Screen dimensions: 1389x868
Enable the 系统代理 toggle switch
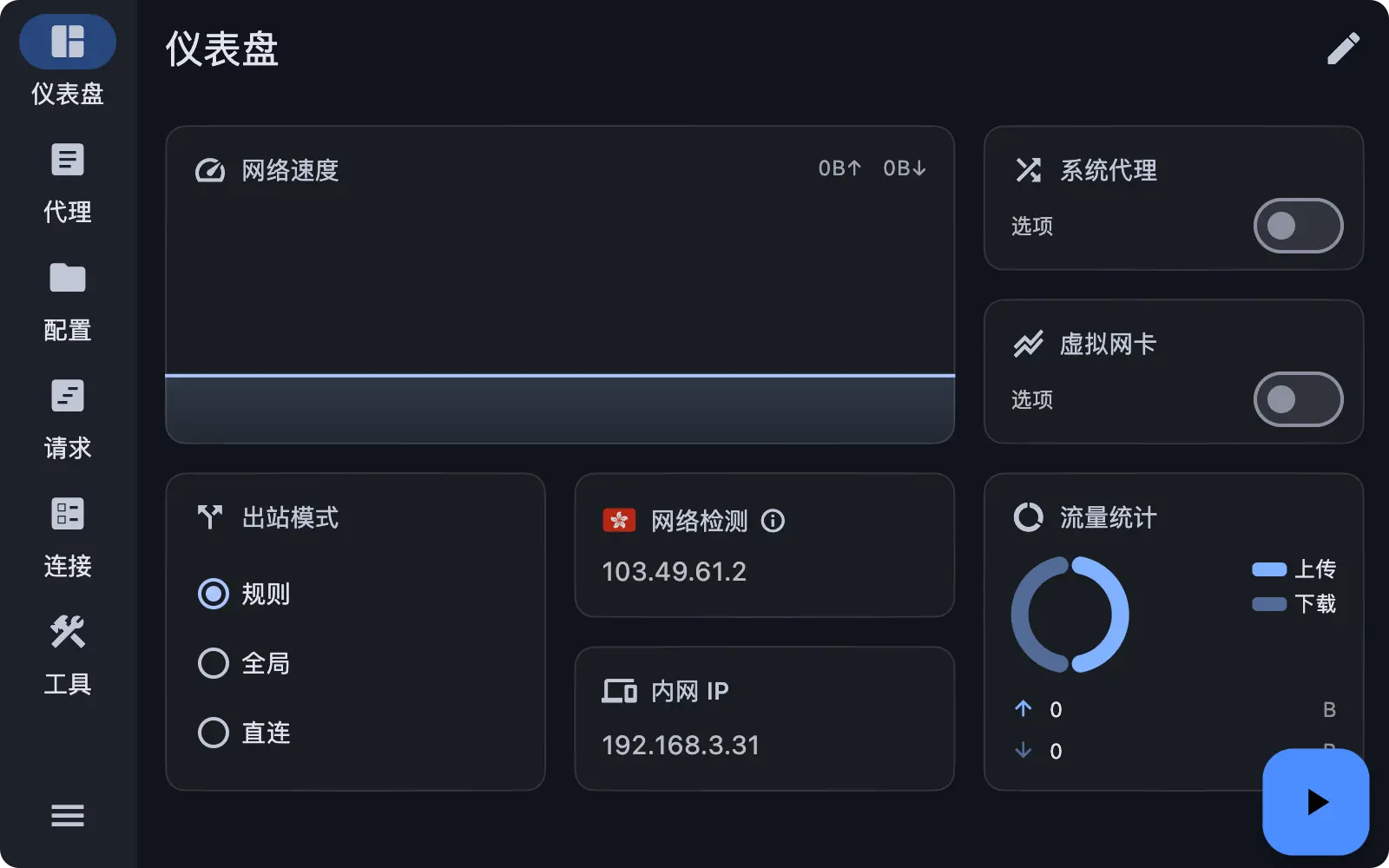coord(1298,226)
